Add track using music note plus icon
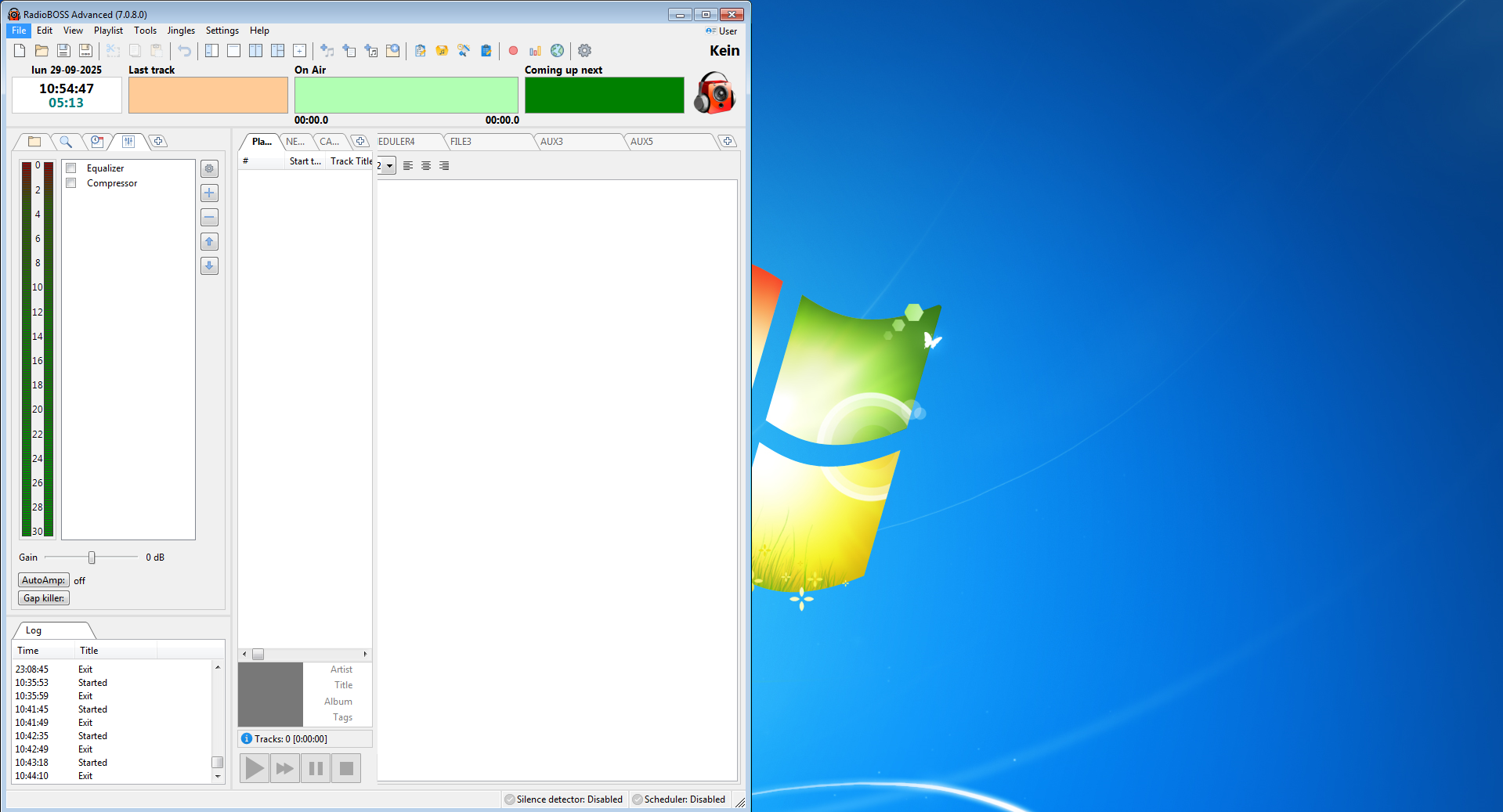Screen dimensions: 1503x812 [x=327, y=51]
